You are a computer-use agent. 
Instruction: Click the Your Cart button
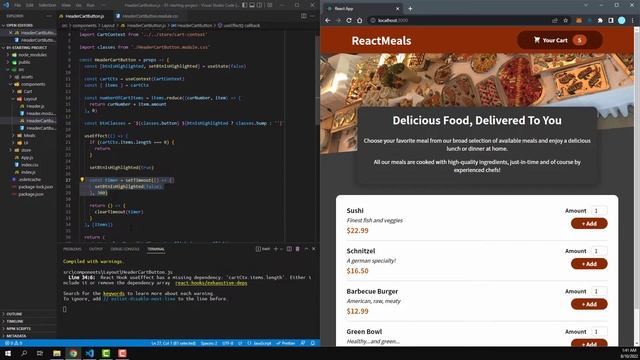click(x=560, y=40)
